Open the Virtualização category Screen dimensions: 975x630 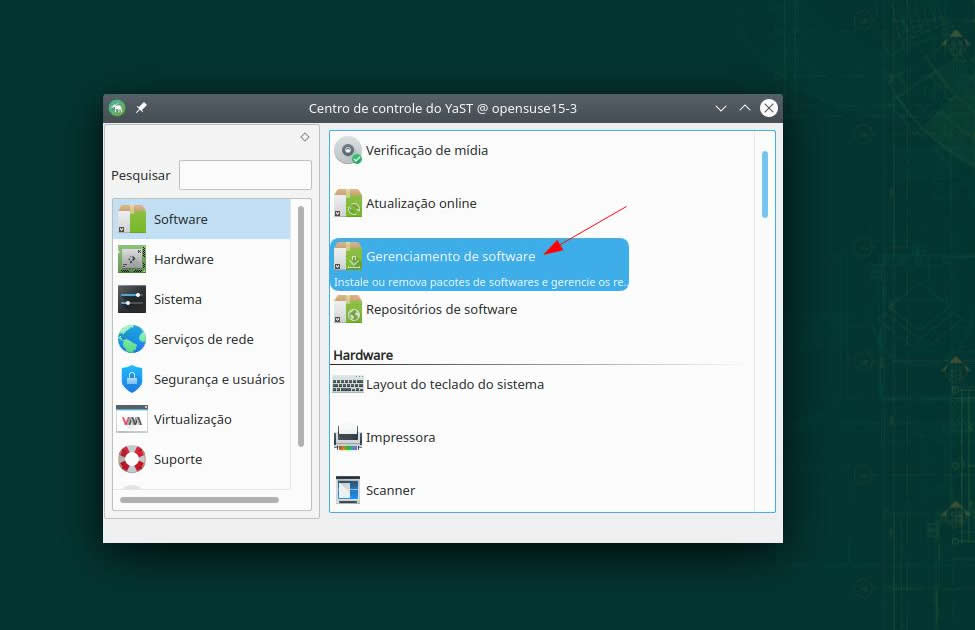192,419
